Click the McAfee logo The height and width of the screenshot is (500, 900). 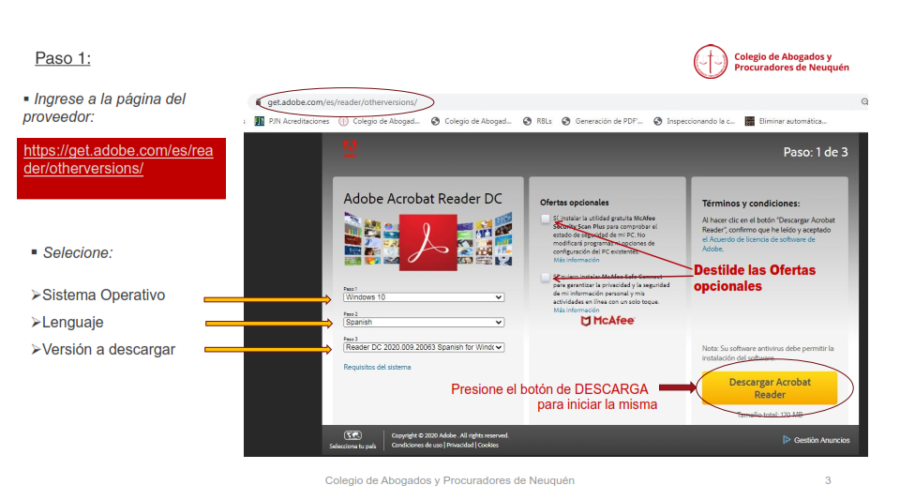pos(607,321)
